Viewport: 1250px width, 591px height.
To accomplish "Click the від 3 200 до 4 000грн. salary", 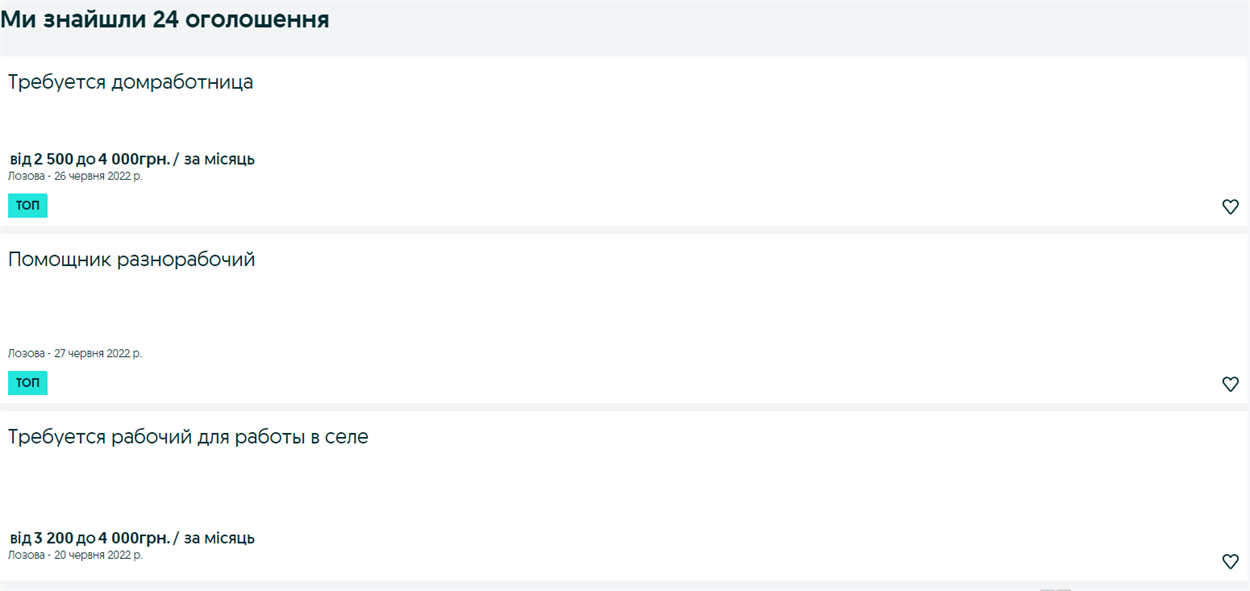I will click(x=90, y=538).
